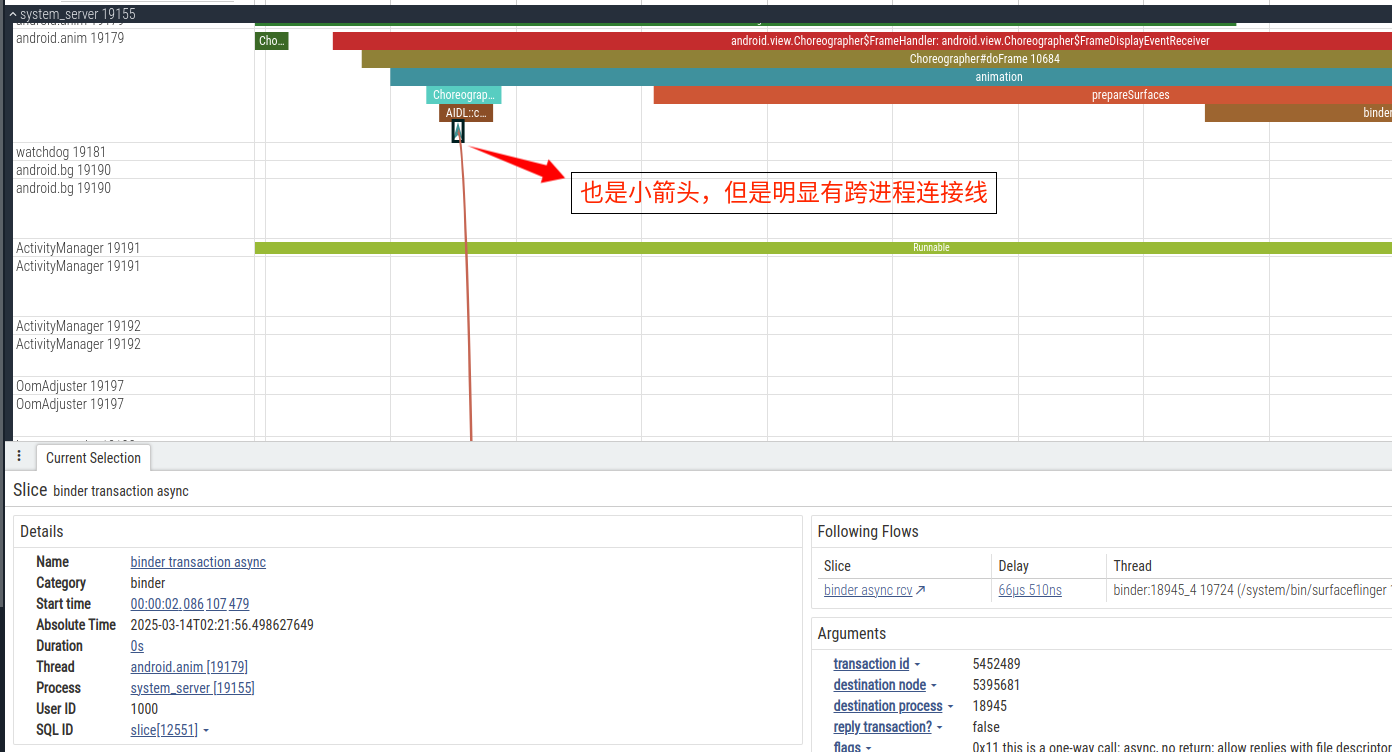This screenshot has height=752, width=1392.
Task: Click the reply transaction value false
Action: click(986, 727)
